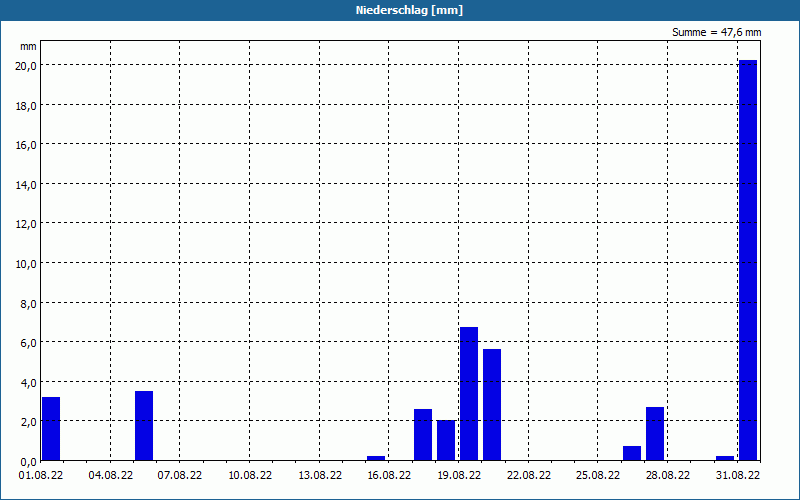Click the 2.6 mm bar before 19.08.22
The width and height of the screenshot is (800, 500).
pos(423,435)
